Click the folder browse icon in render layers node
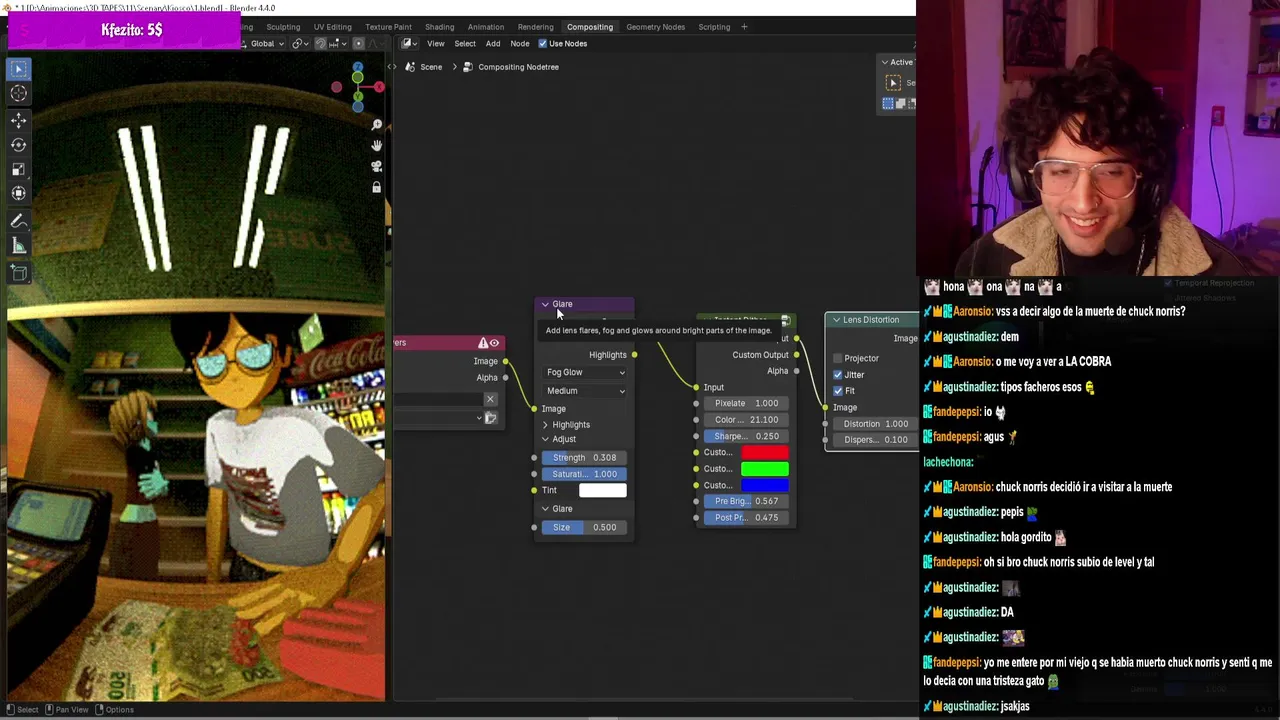This screenshot has width=1280, height=720. pos(490,418)
